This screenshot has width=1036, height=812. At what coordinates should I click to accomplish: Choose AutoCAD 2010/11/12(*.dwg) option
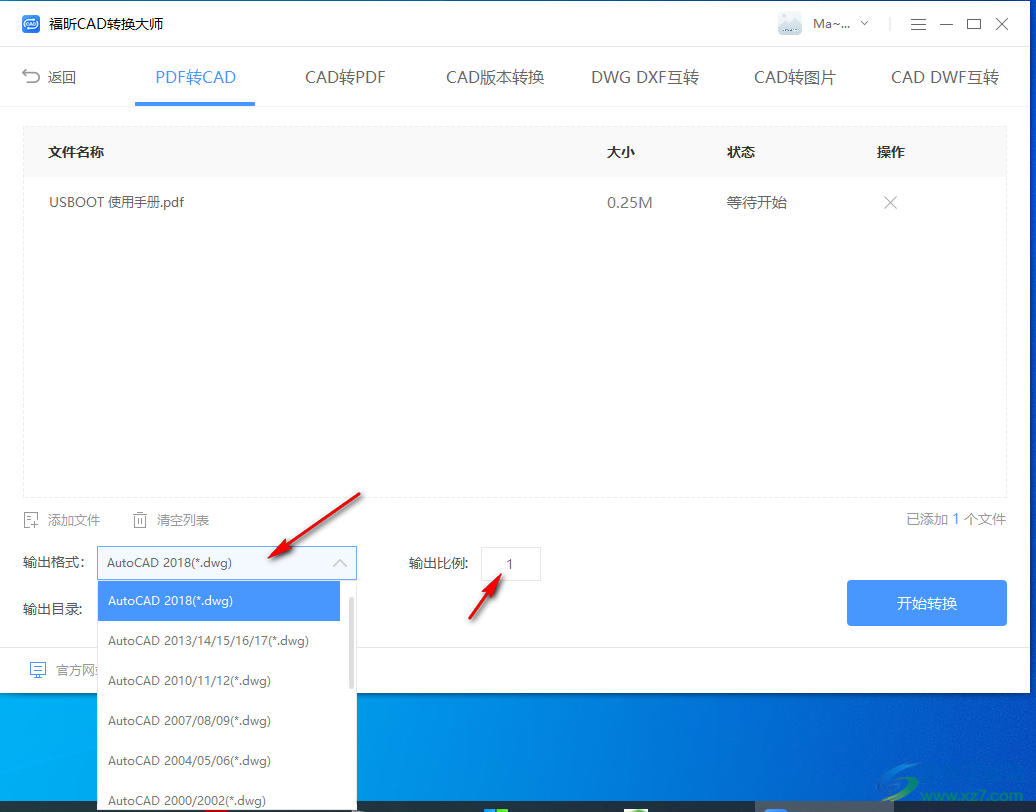pos(219,681)
